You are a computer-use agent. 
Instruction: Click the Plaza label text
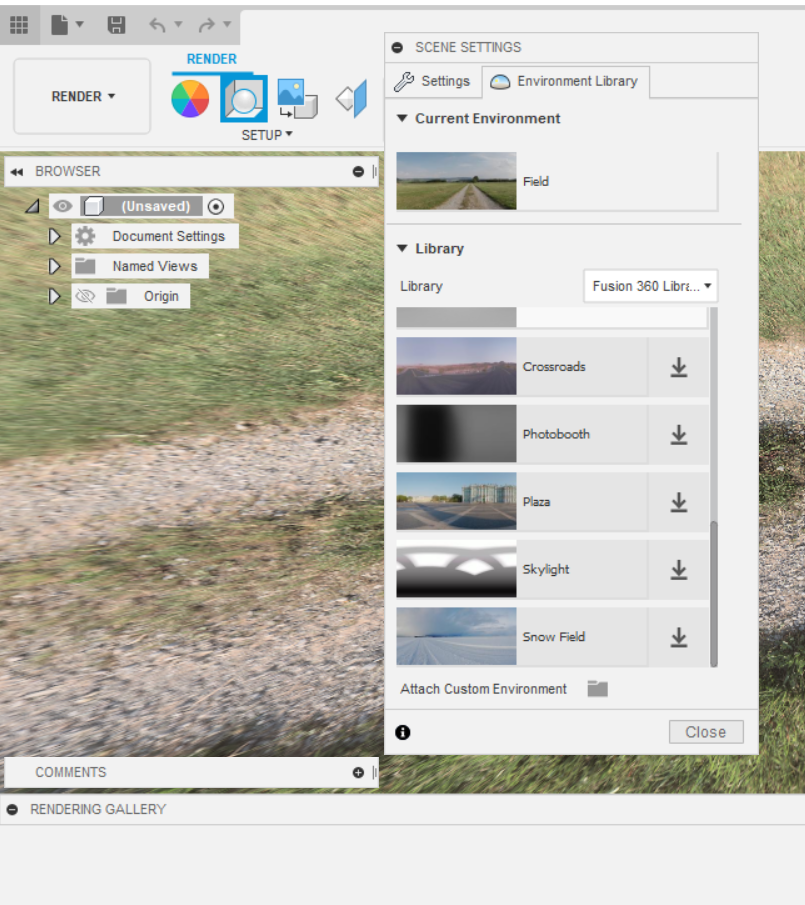(536, 502)
